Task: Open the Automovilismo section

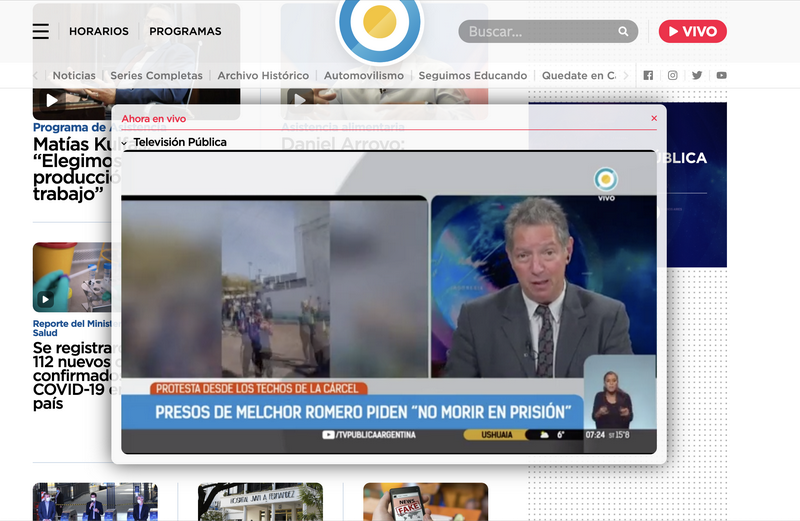Action: [x=364, y=76]
